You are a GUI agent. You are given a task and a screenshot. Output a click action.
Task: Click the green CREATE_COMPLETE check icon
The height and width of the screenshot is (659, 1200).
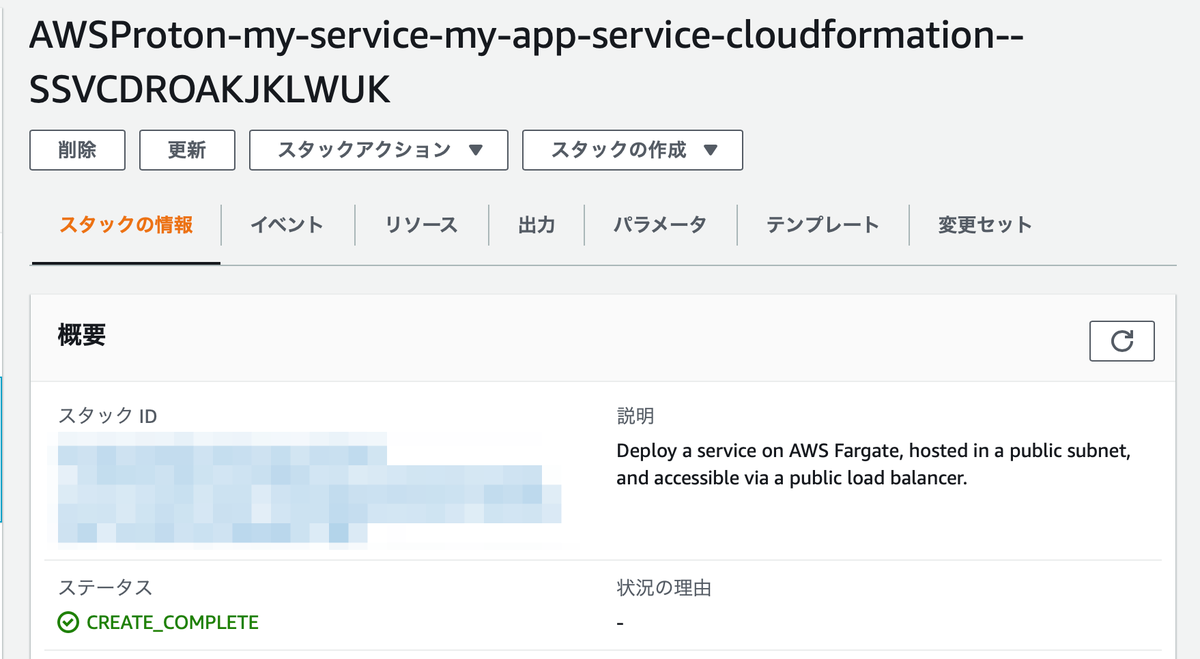click(x=68, y=623)
